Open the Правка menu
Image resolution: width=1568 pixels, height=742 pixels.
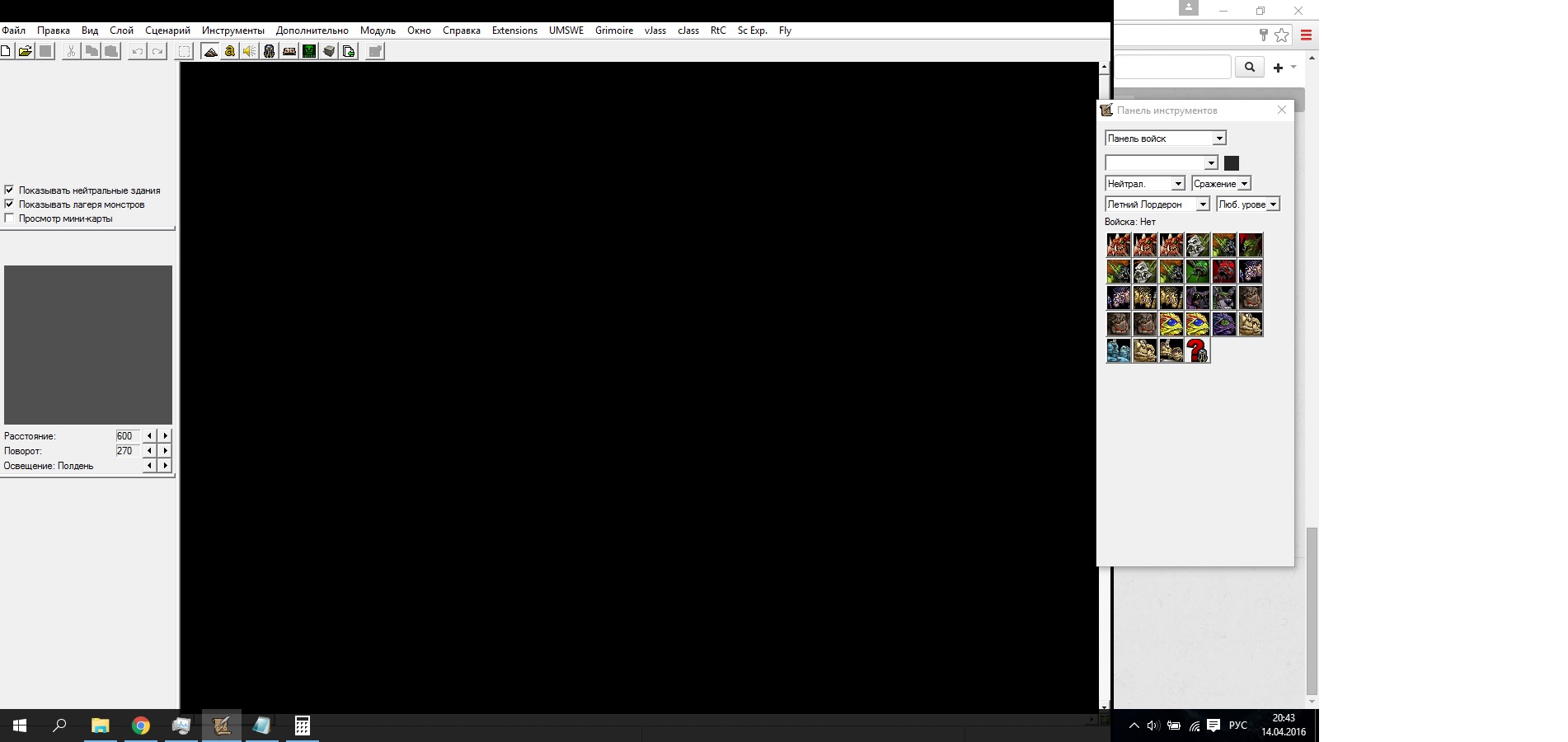point(54,31)
